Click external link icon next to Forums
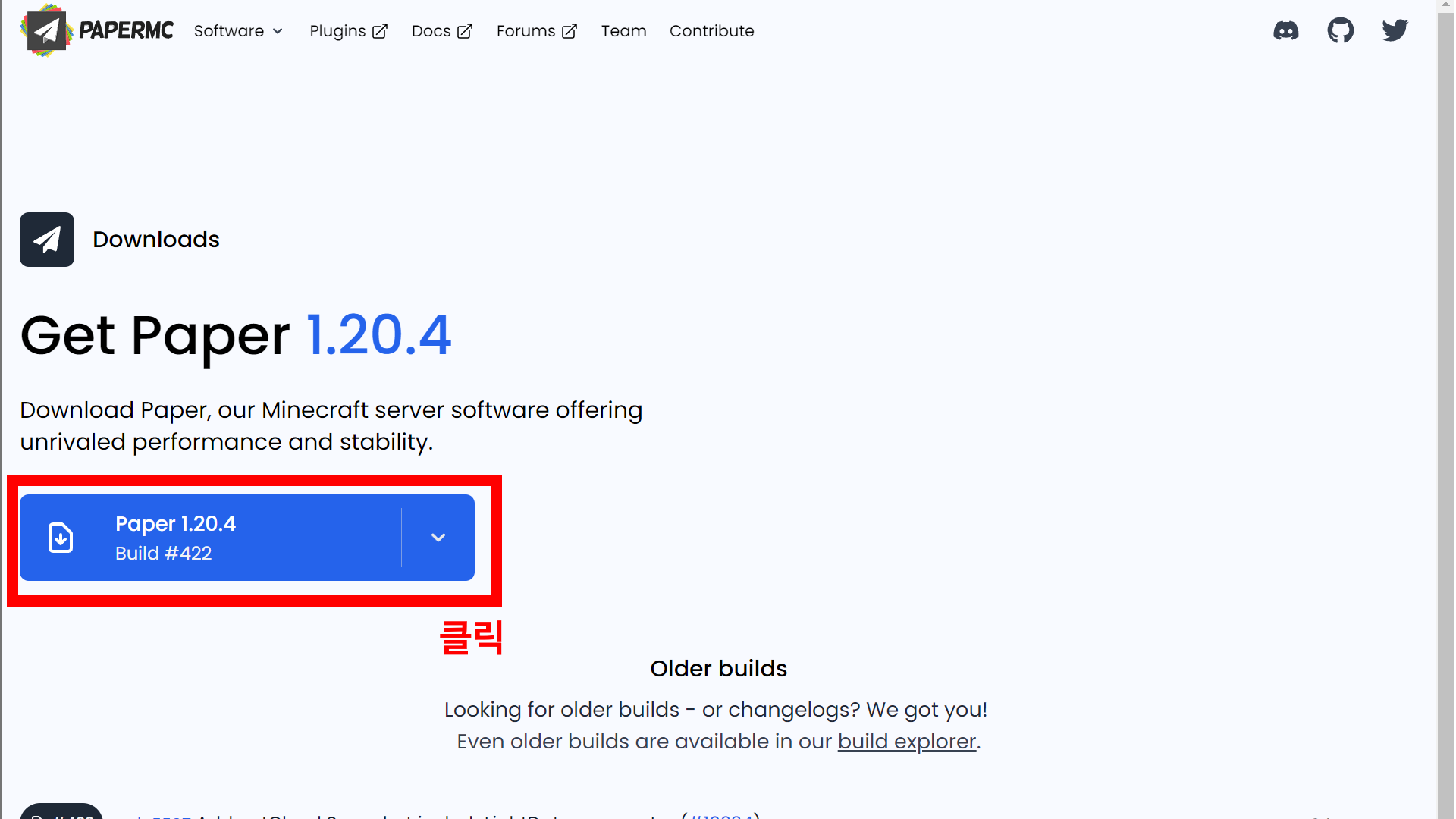The height and width of the screenshot is (819, 1456). click(570, 32)
